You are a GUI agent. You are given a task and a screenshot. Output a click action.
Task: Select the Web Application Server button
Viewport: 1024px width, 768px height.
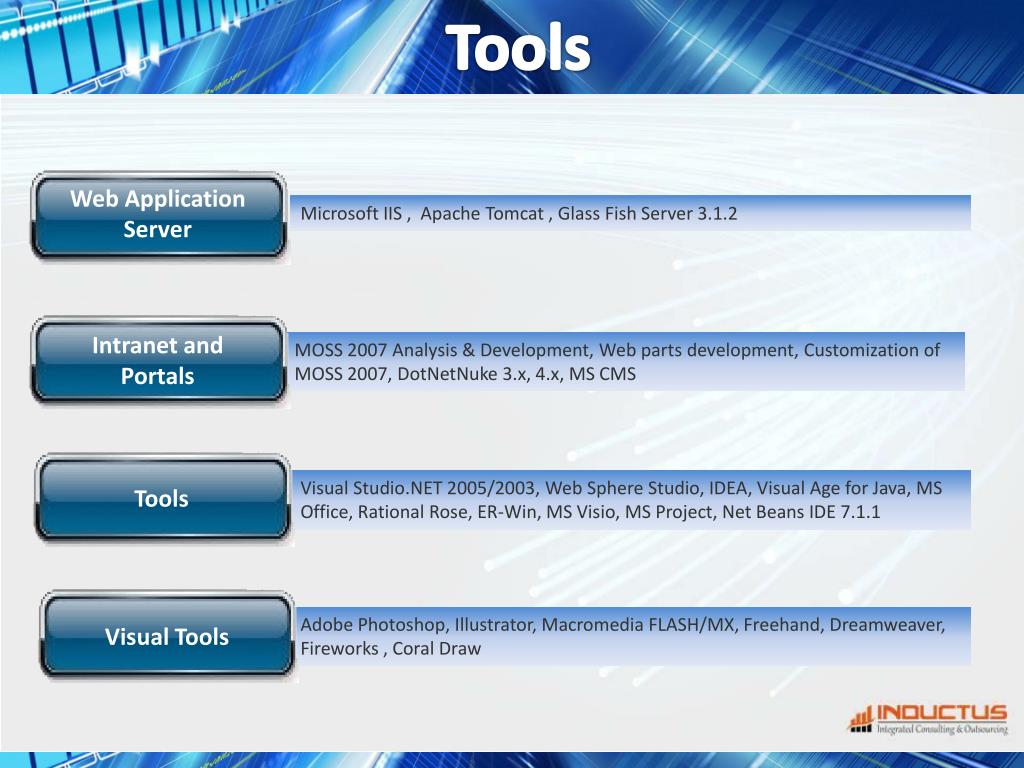(x=158, y=215)
